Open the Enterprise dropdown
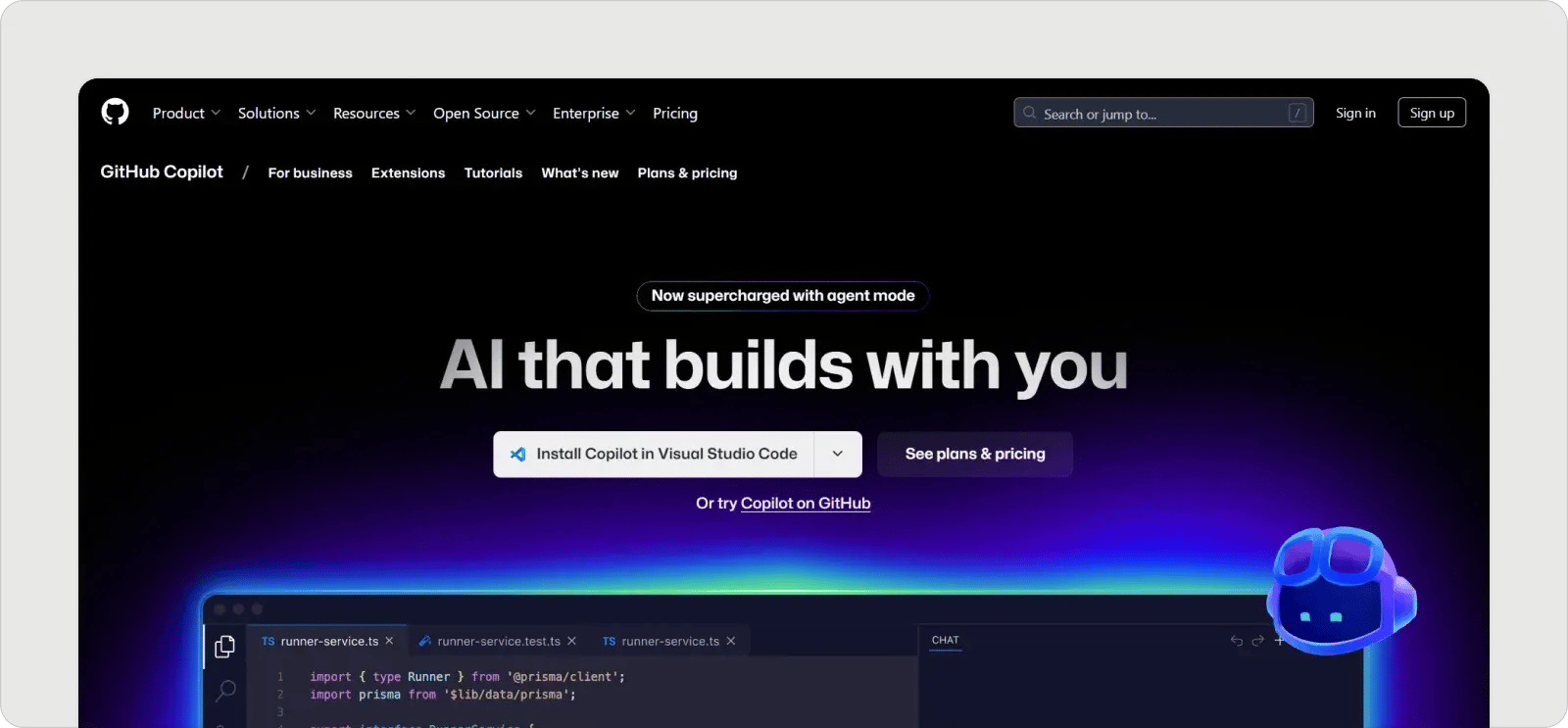1568x728 pixels. (x=594, y=114)
